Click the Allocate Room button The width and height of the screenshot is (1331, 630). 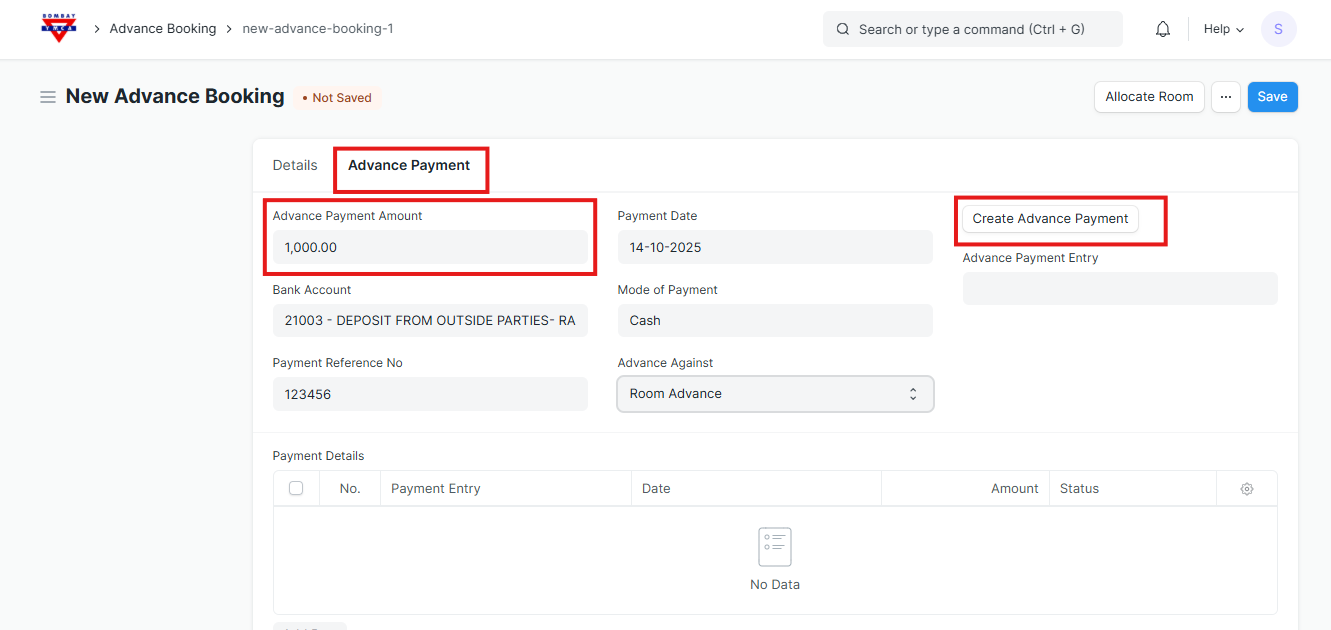click(x=1149, y=97)
